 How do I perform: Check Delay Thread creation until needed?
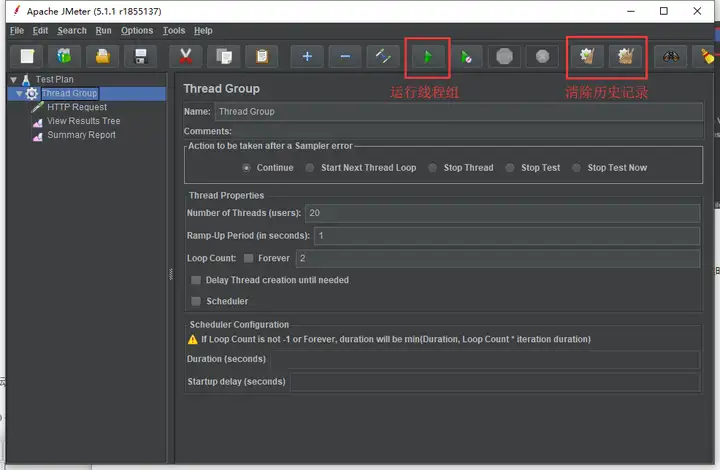tap(196, 280)
